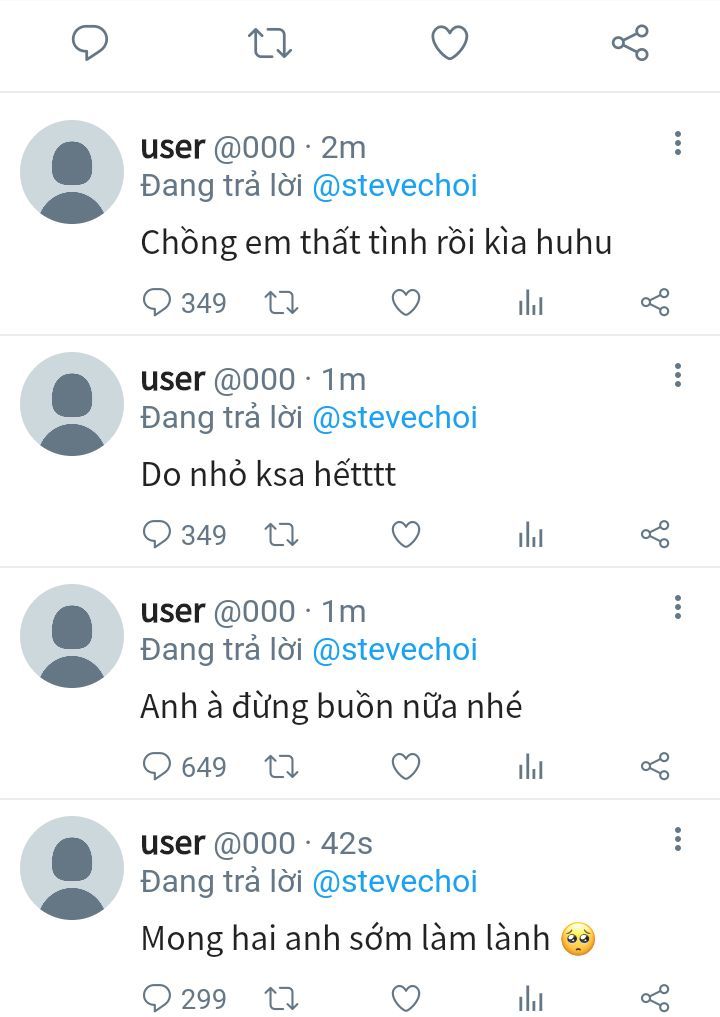Open options menu for the 42s reply
The height and width of the screenshot is (1017, 720).
(678, 839)
